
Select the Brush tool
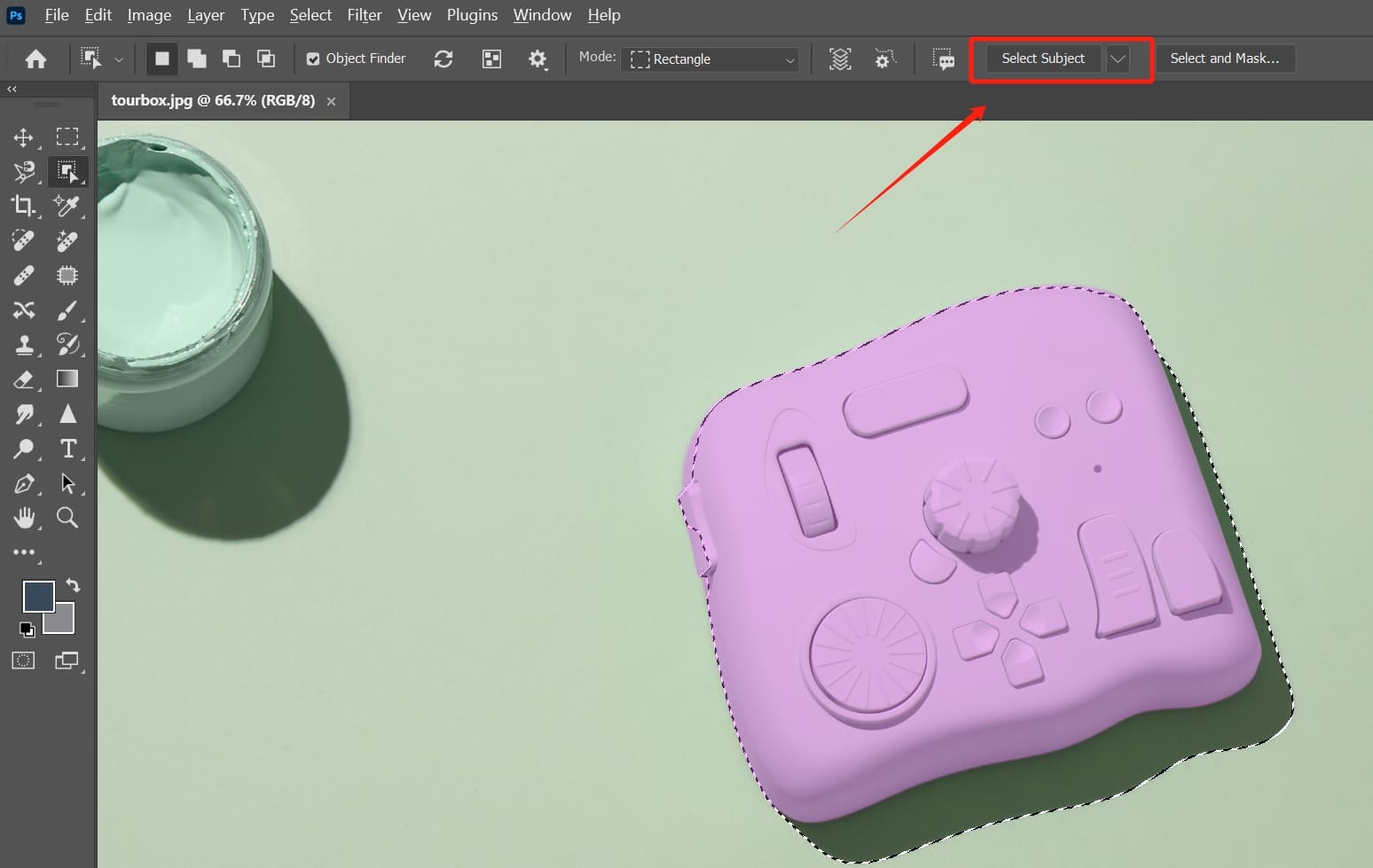(x=67, y=310)
